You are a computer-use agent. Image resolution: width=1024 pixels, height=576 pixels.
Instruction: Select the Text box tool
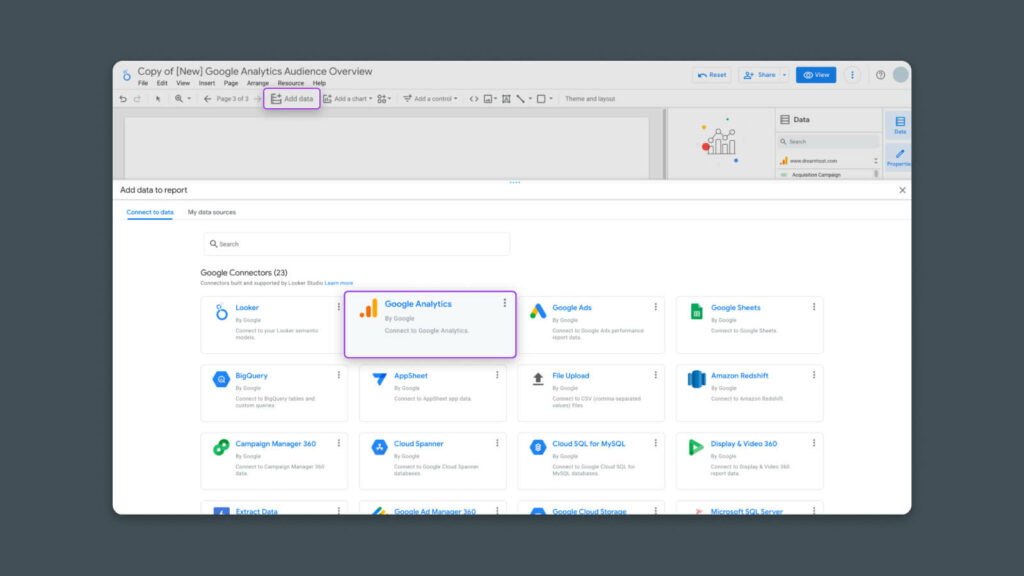(x=507, y=98)
